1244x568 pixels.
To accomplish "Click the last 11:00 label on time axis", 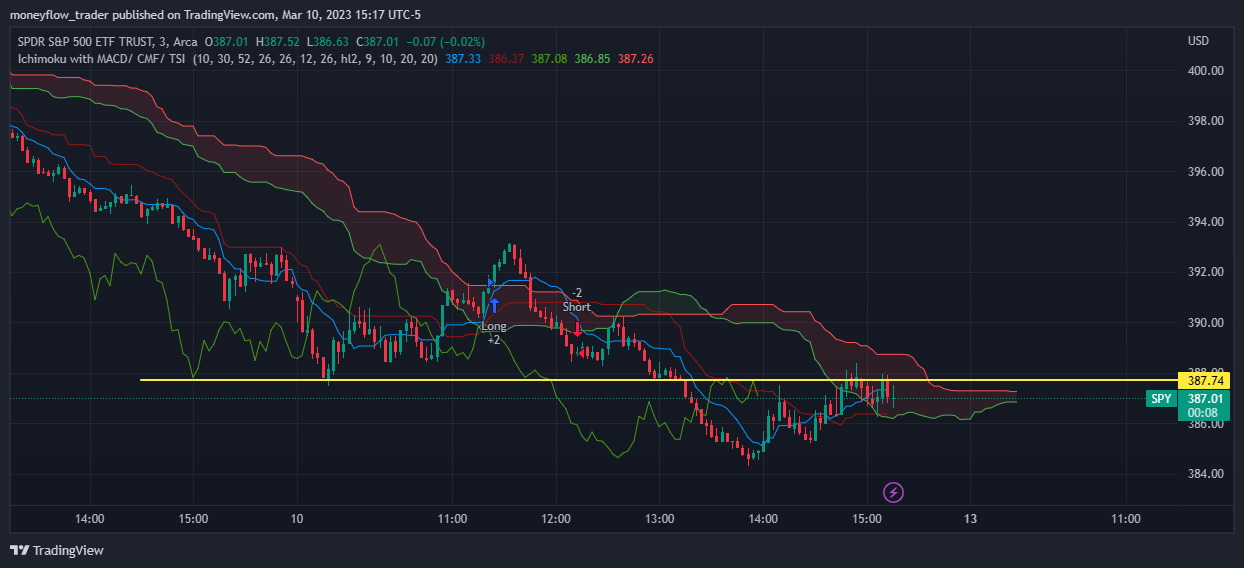I will (x=1126, y=519).
